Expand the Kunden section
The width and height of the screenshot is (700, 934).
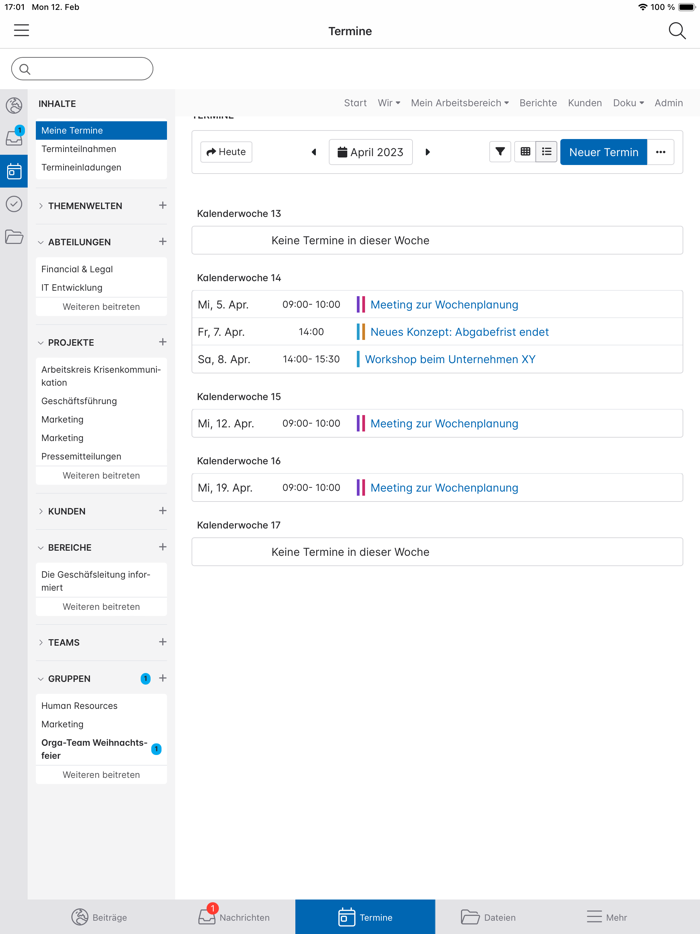41,512
